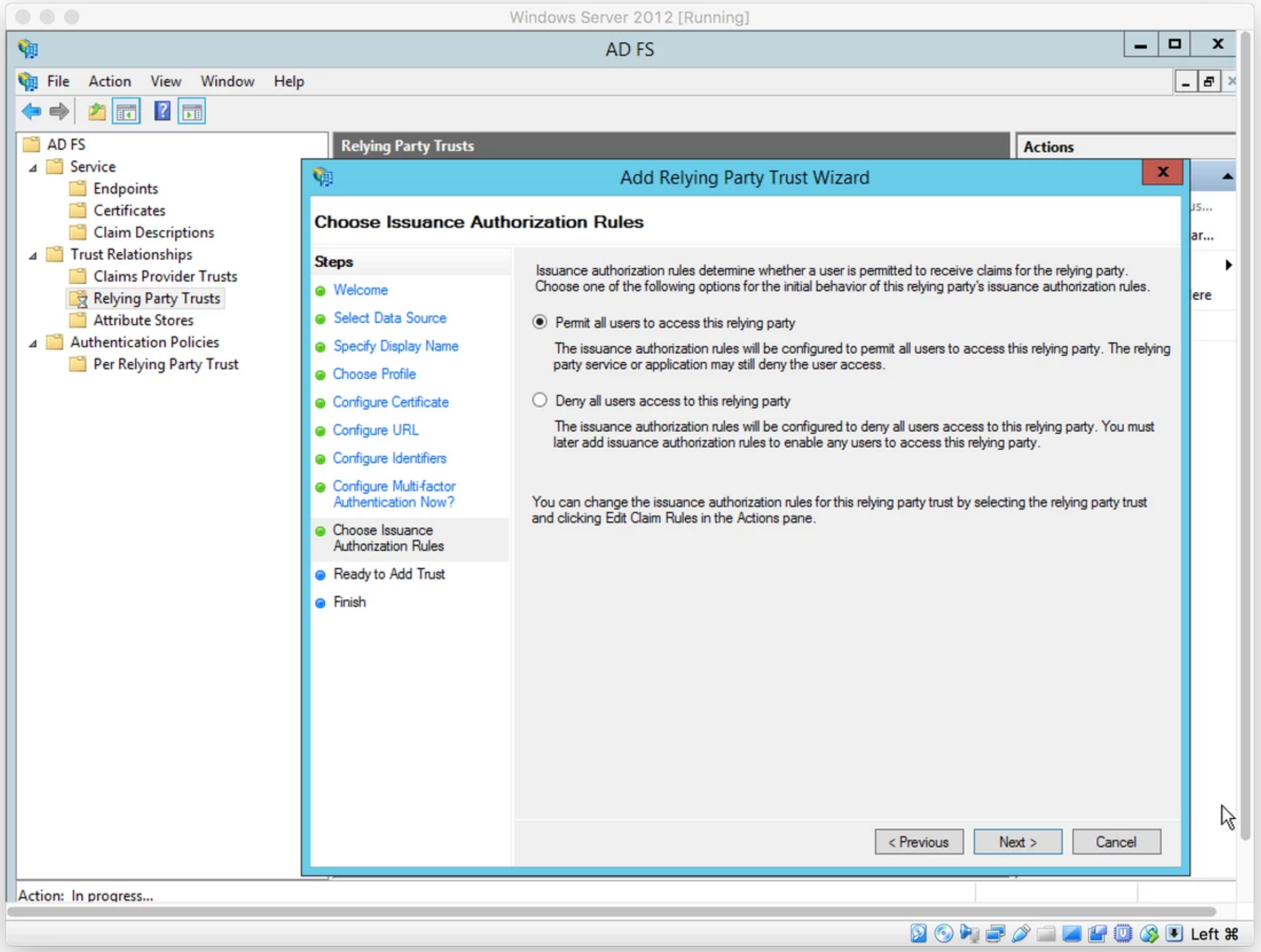This screenshot has width=1261, height=952.
Task: Open the Action menu
Action: coord(109,81)
